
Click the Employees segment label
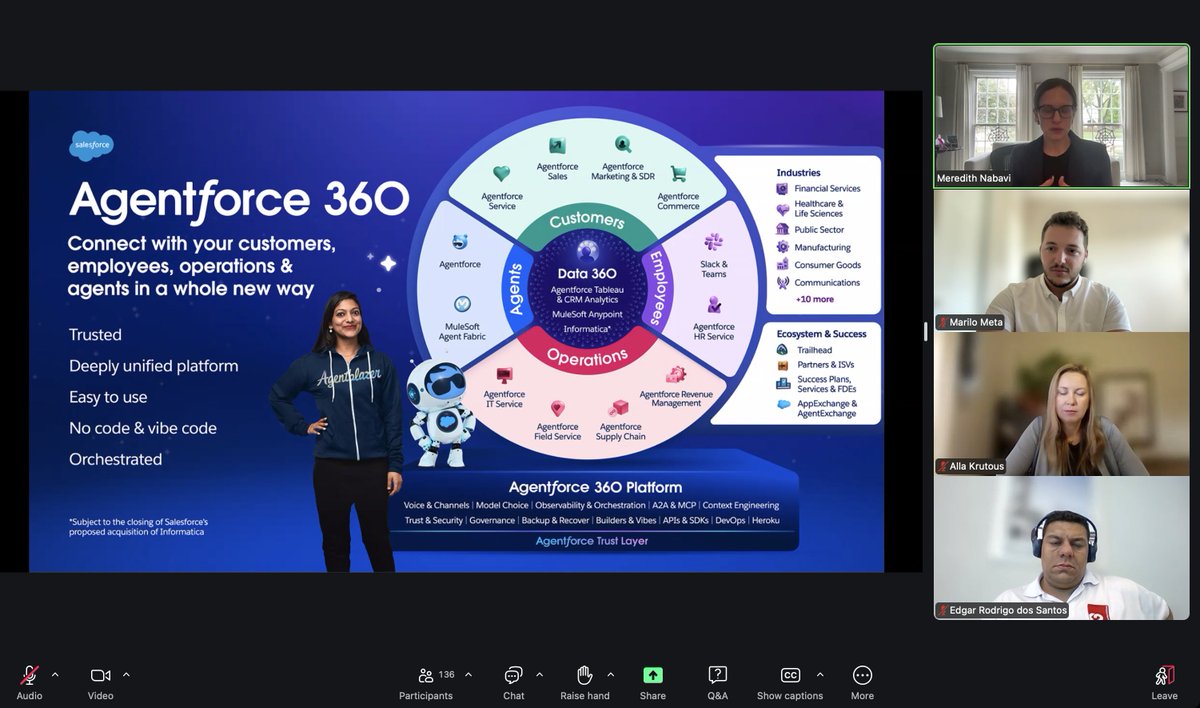[x=656, y=289]
